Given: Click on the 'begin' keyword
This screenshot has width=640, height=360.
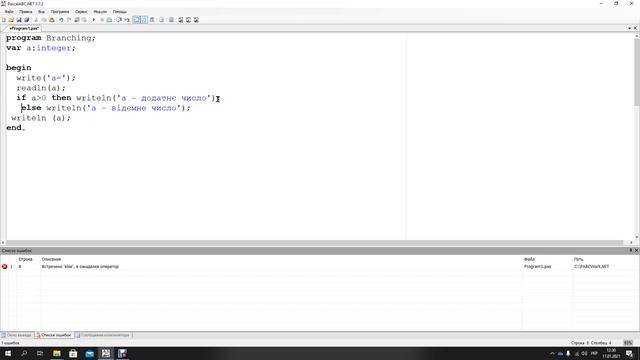Looking at the screenshot, I should 19,68.
